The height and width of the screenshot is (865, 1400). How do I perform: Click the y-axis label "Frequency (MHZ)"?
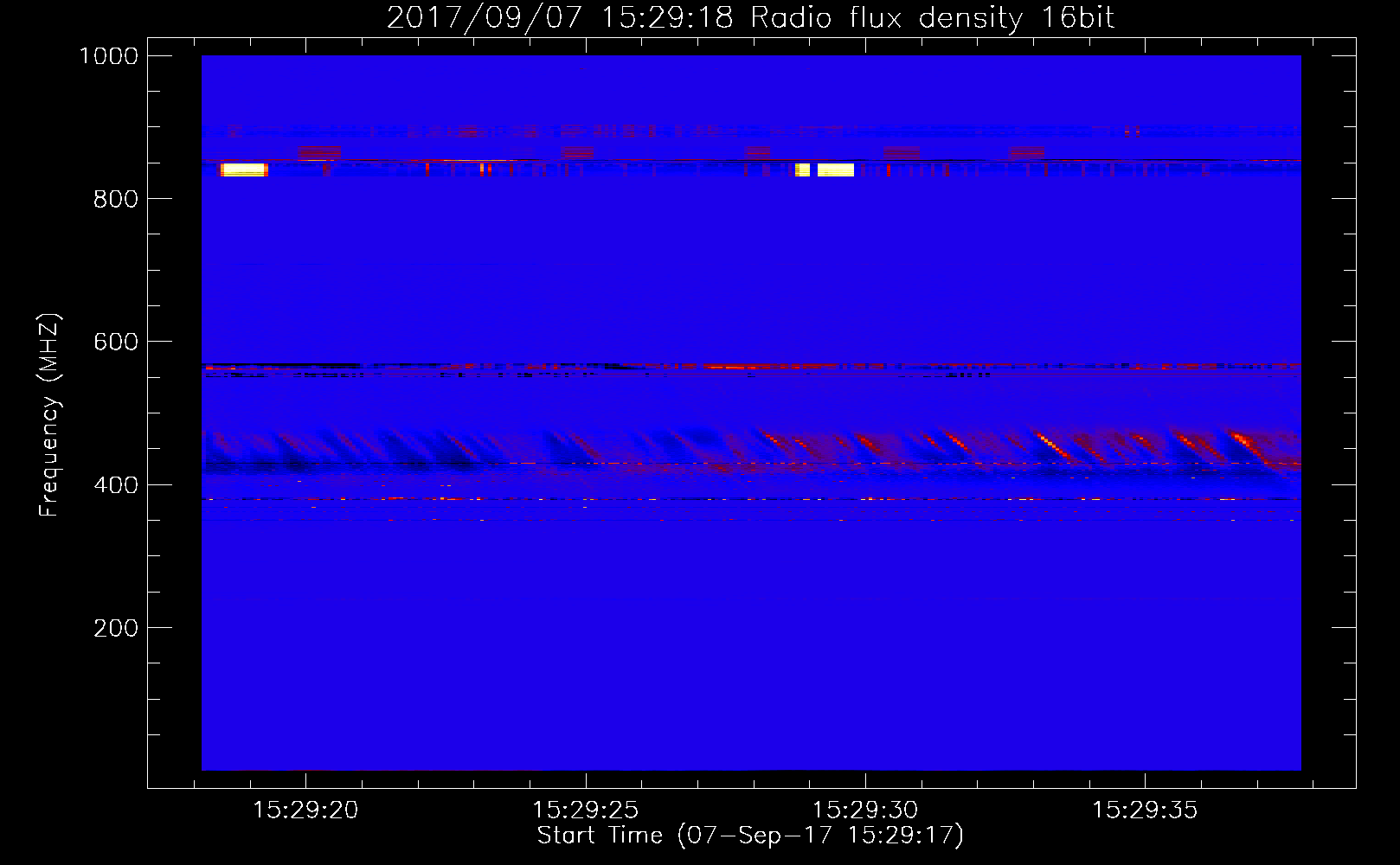tap(50, 415)
